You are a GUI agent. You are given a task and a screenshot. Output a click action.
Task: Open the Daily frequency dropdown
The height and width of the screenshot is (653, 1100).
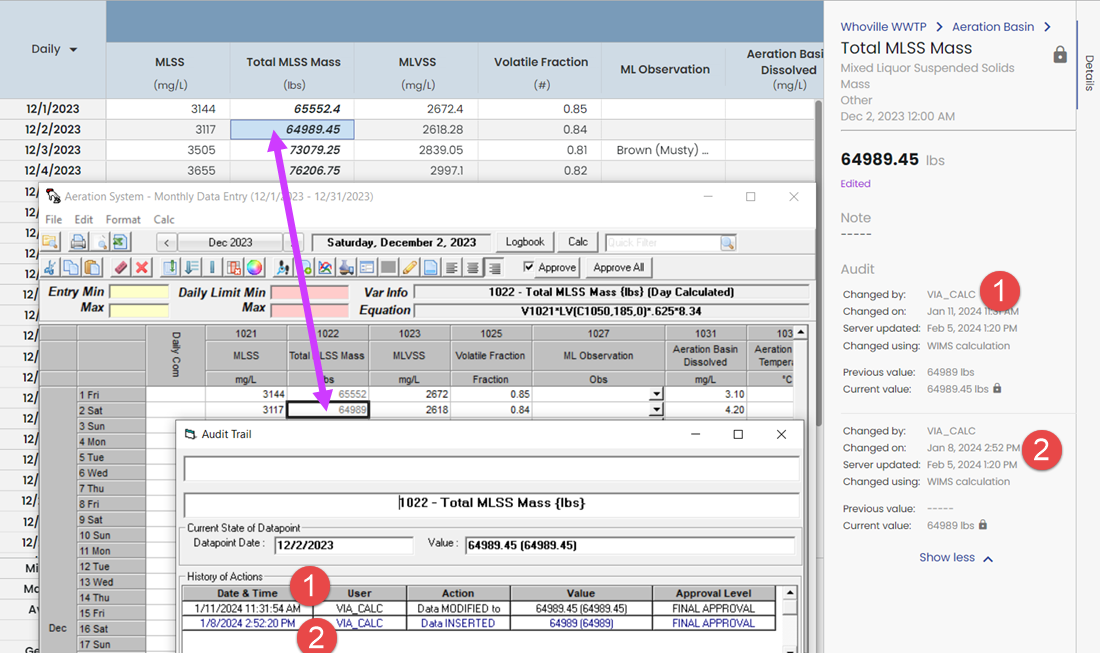pos(73,50)
